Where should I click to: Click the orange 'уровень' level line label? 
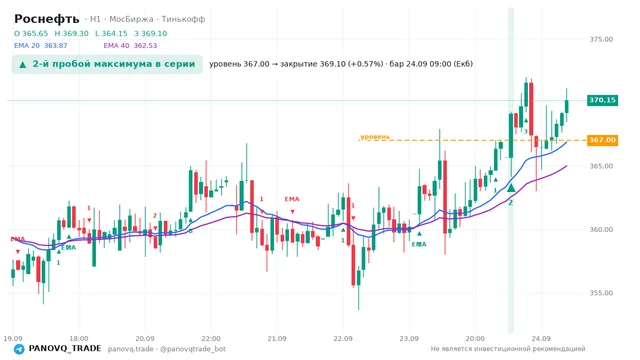point(375,136)
